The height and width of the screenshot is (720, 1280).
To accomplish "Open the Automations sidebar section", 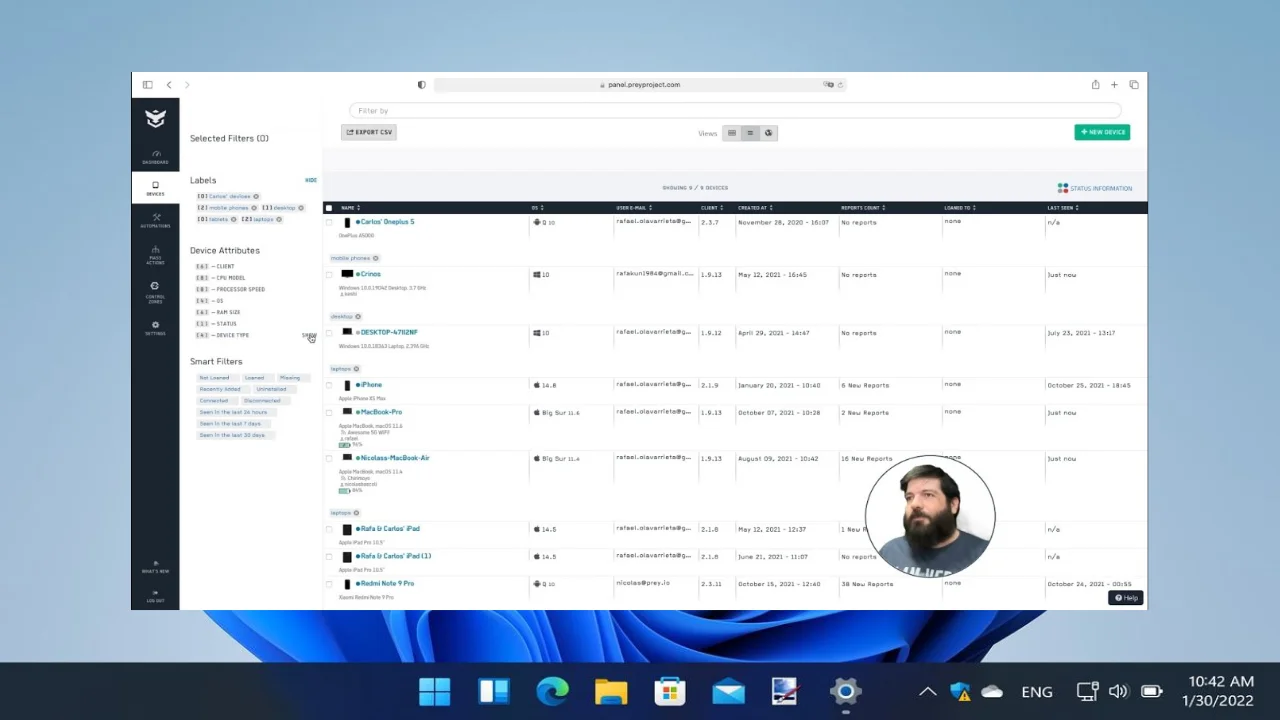I will 155,220.
